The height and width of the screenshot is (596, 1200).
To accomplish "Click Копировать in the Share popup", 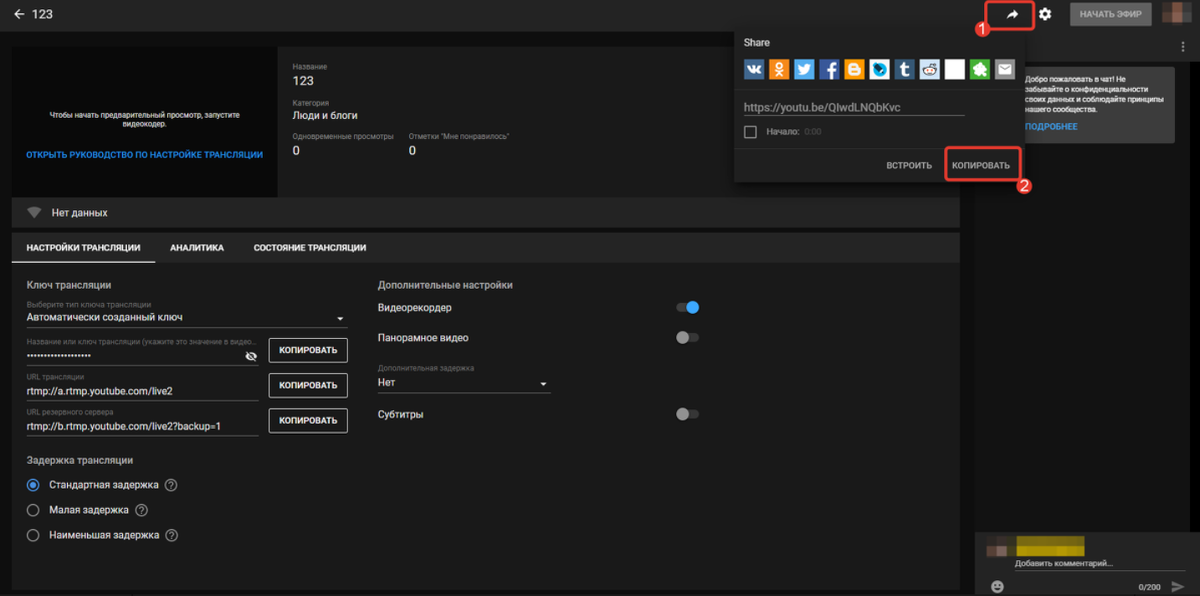I will tap(980, 165).
